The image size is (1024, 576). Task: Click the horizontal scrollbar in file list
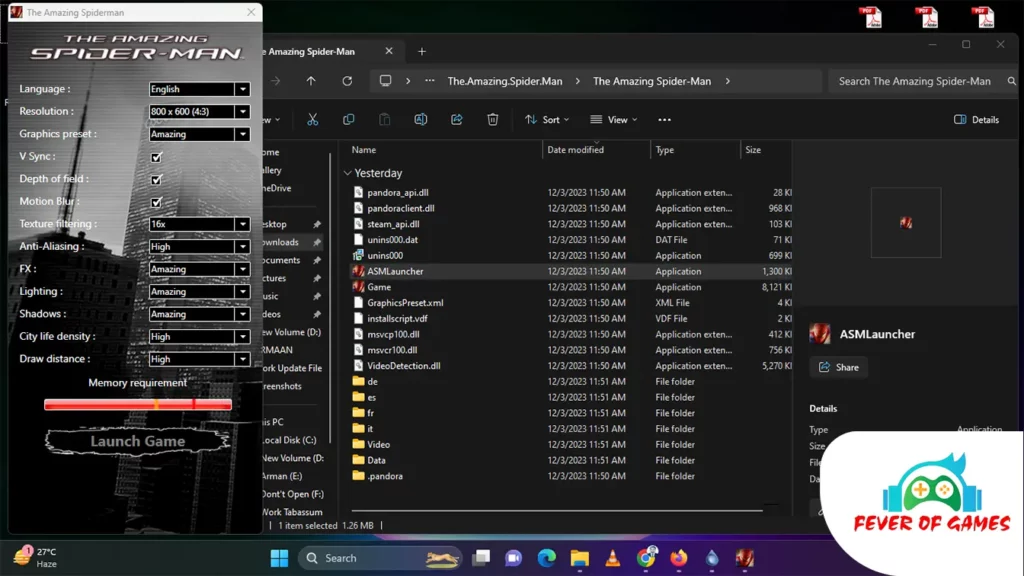(557, 509)
